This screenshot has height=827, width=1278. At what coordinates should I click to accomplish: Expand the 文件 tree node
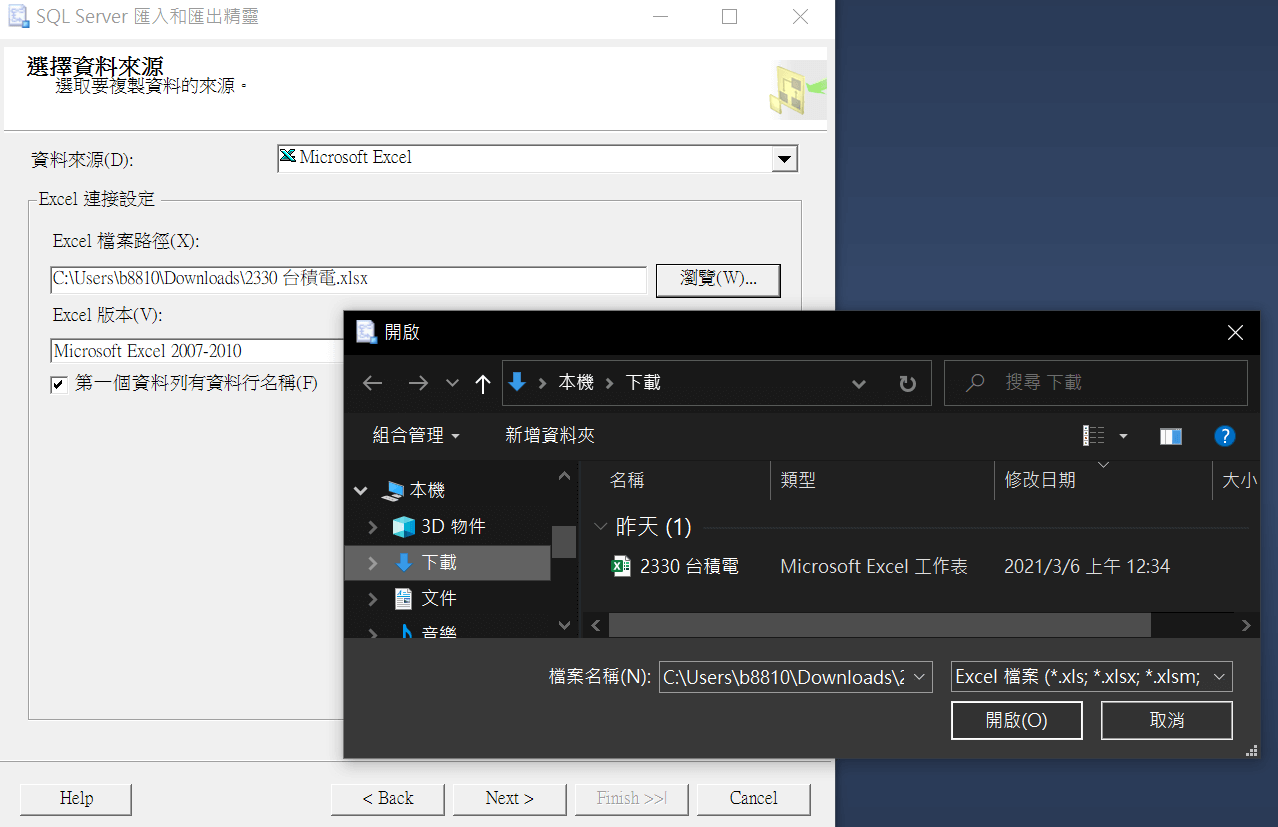pos(373,599)
